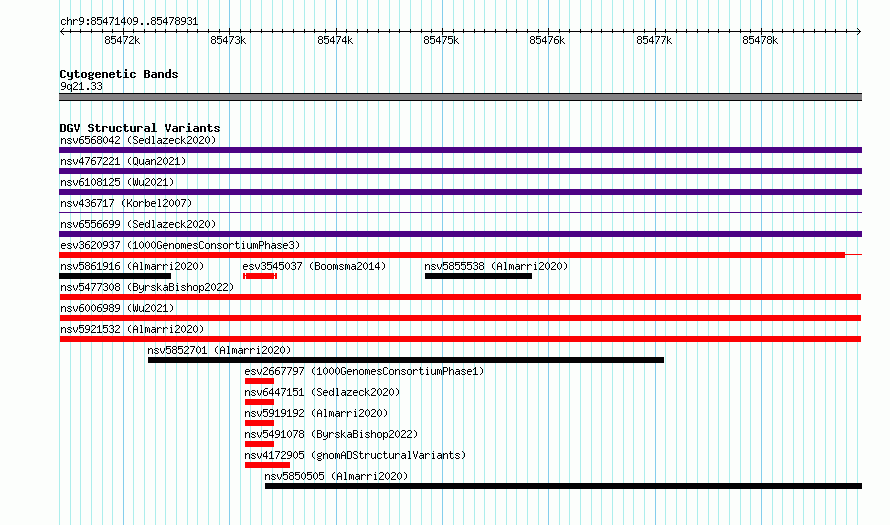890x525 pixels.
Task: Click the 85474k ruler tick label
Action: pos(335,40)
